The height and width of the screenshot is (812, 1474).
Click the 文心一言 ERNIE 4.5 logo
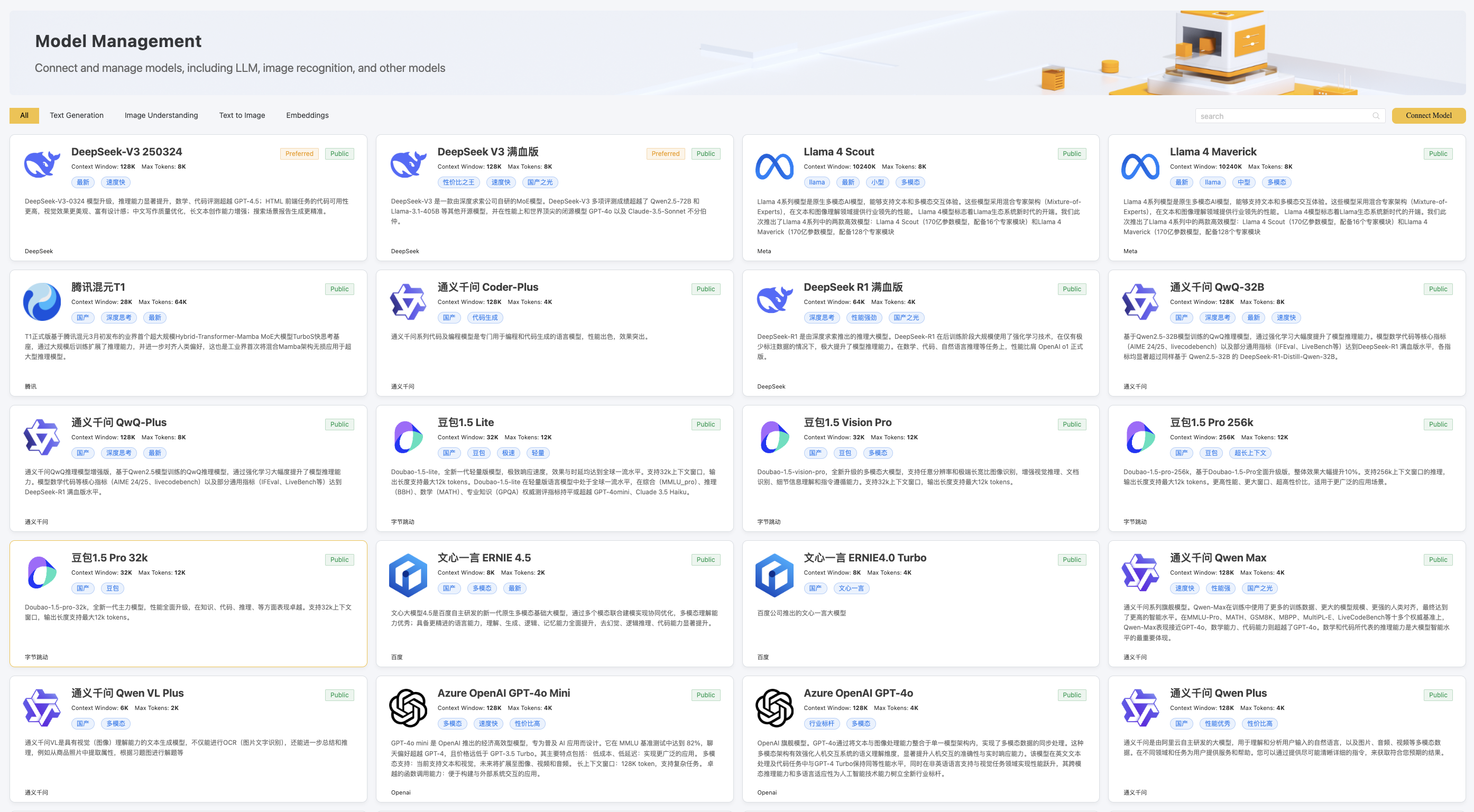(x=408, y=575)
